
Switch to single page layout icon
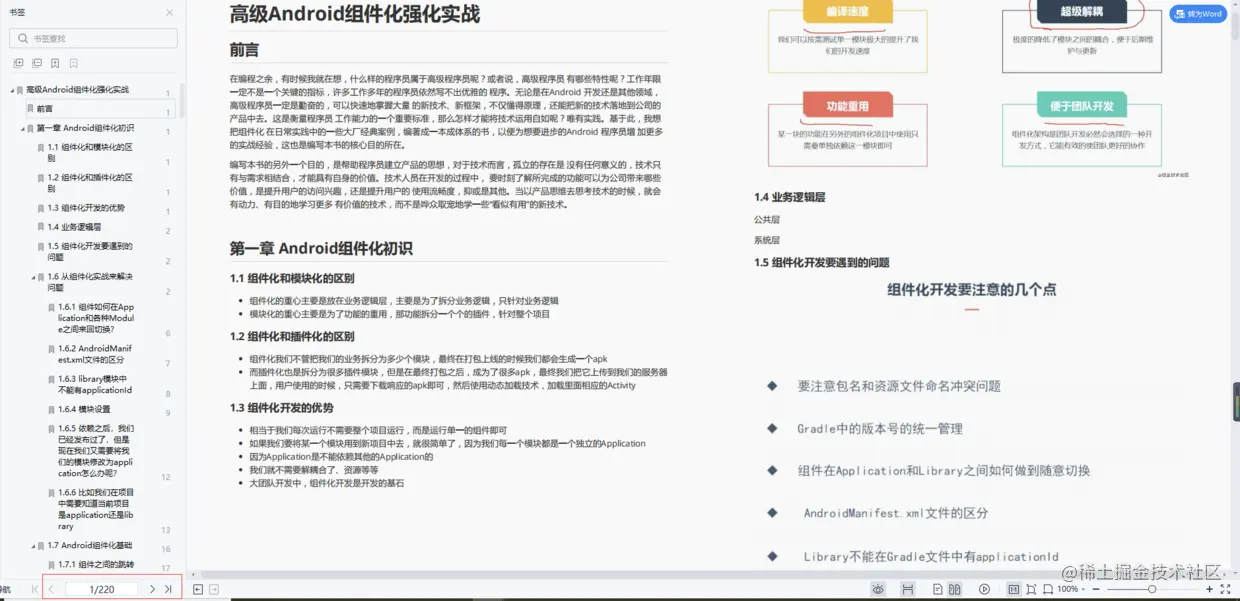click(x=938, y=589)
